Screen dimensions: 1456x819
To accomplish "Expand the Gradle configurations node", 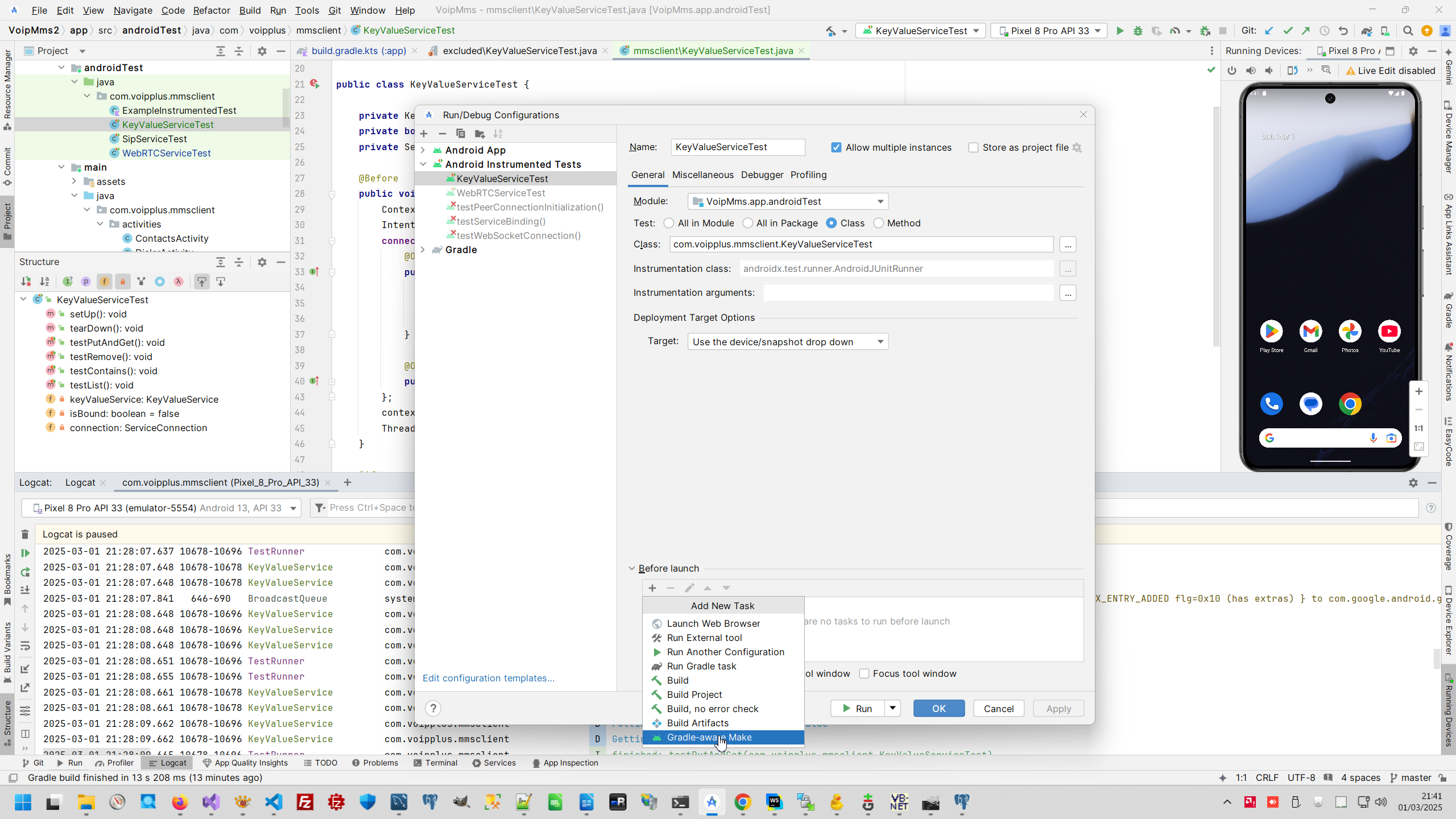I will (x=423, y=250).
